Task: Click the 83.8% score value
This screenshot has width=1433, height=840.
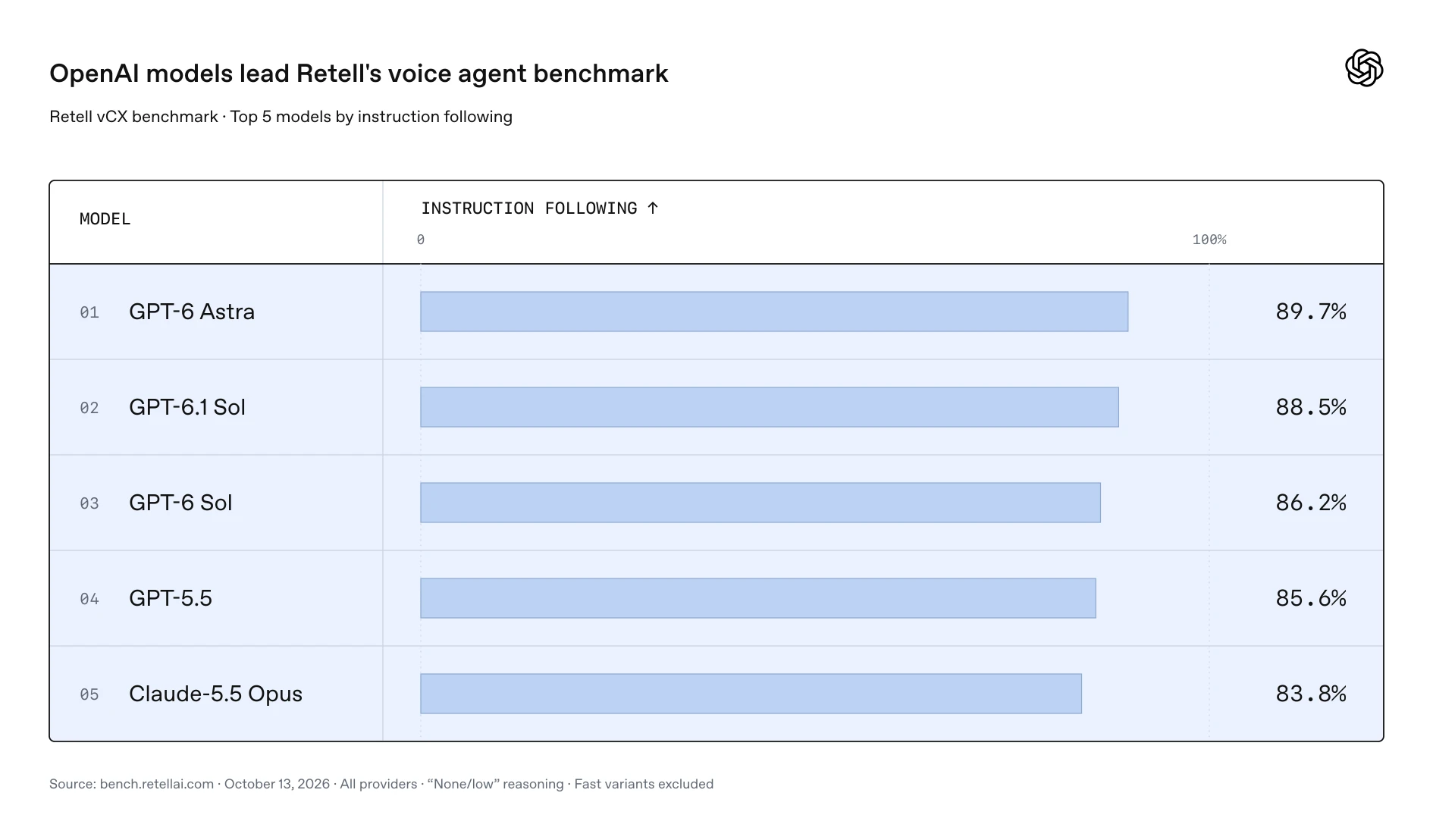Action: [1311, 694]
